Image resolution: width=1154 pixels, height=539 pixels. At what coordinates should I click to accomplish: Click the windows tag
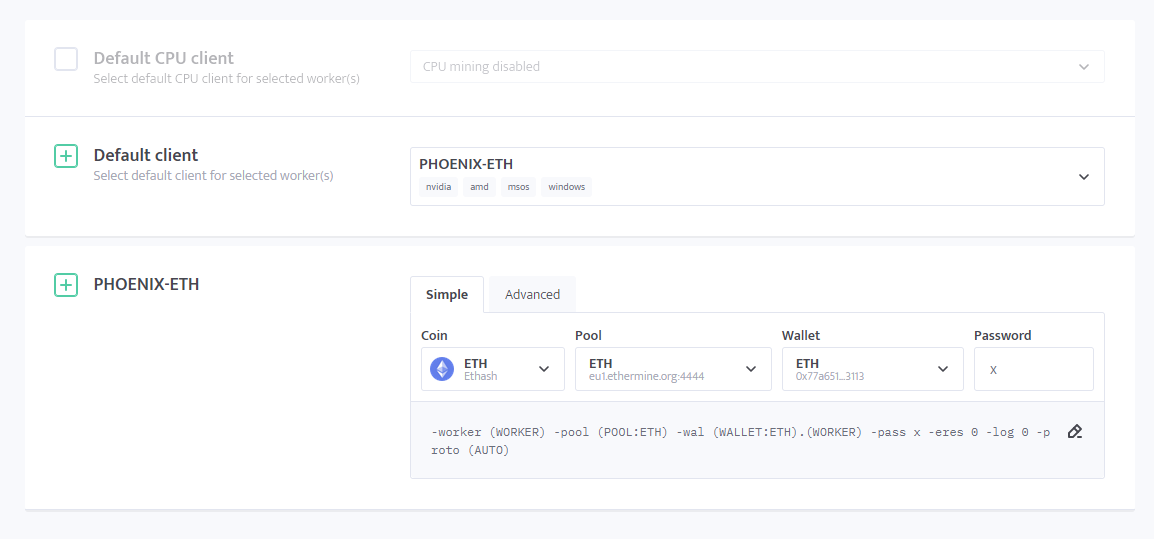click(567, 187)
